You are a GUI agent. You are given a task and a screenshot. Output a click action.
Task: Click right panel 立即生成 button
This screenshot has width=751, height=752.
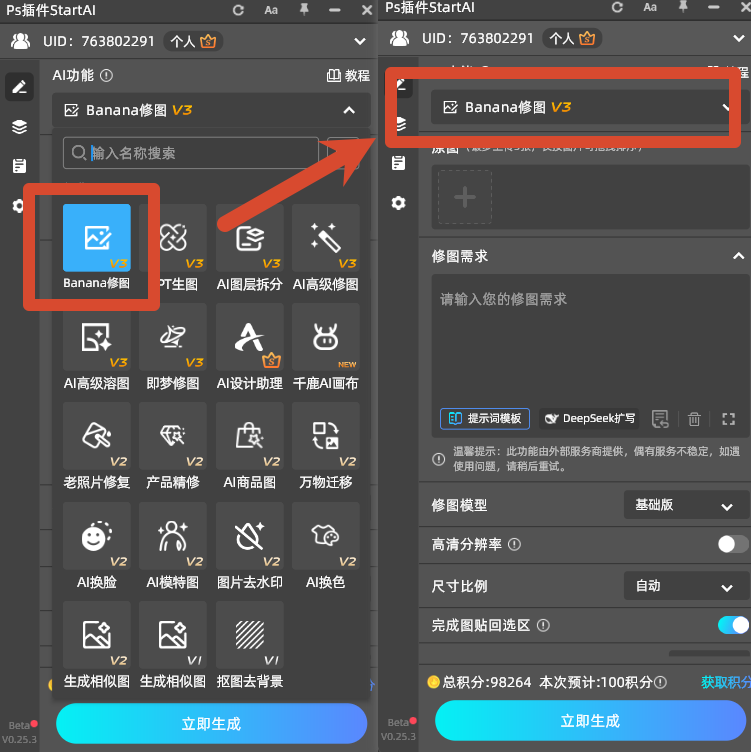590,721
